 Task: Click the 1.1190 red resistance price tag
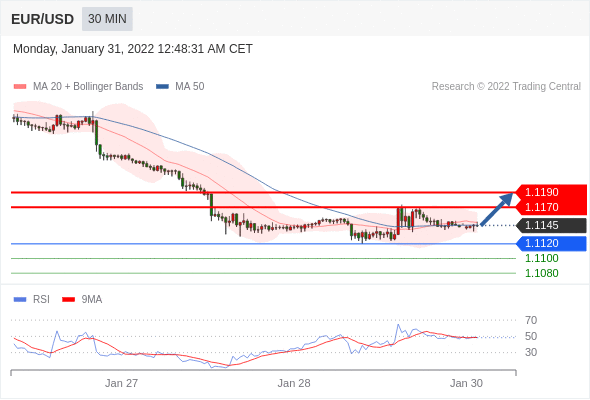click(x=551, y=192)
